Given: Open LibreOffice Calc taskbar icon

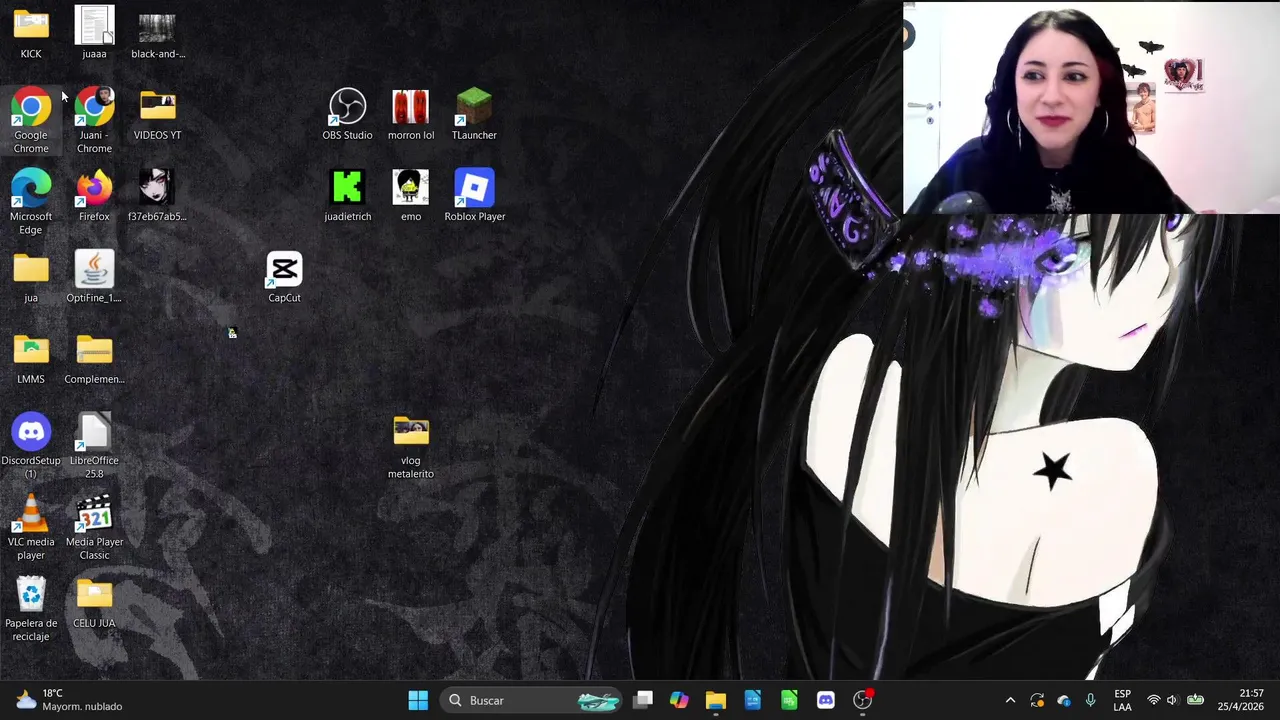Looking at the screenshot, I should (789, 700).
